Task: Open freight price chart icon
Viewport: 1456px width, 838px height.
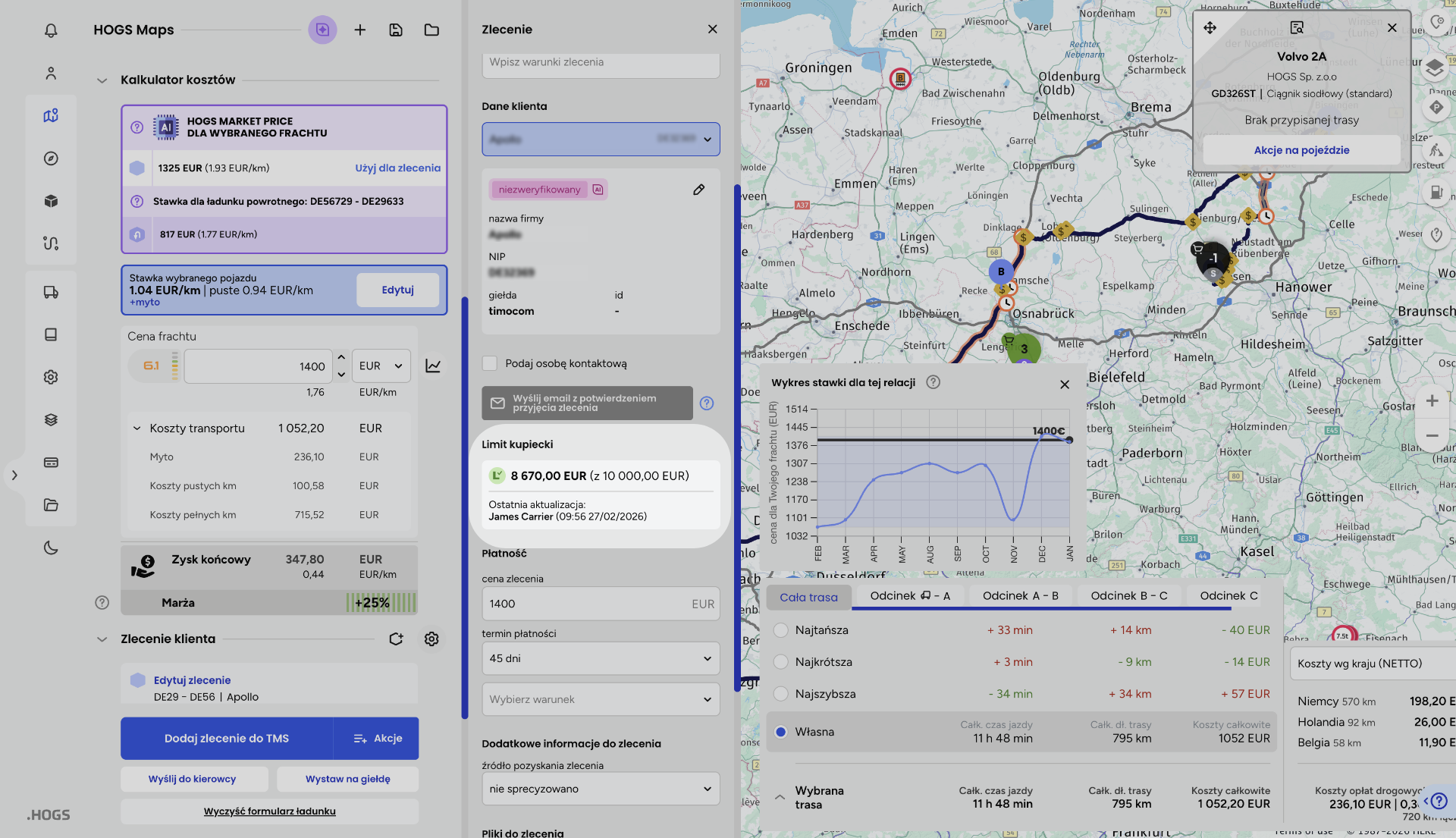Action: [x=433, y=366]
